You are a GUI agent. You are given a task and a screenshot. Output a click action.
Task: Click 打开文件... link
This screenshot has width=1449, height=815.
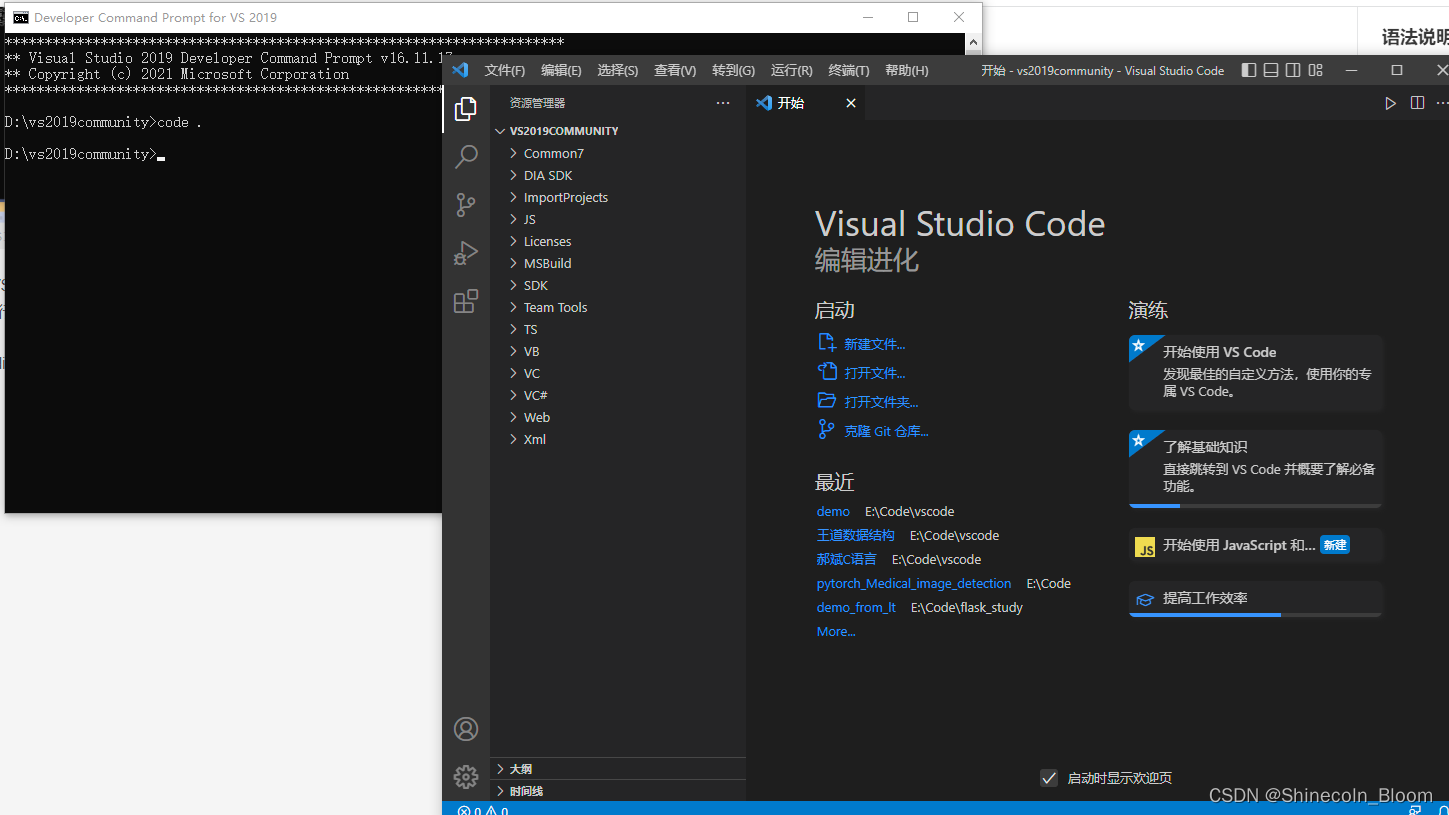tap(875, 373)
